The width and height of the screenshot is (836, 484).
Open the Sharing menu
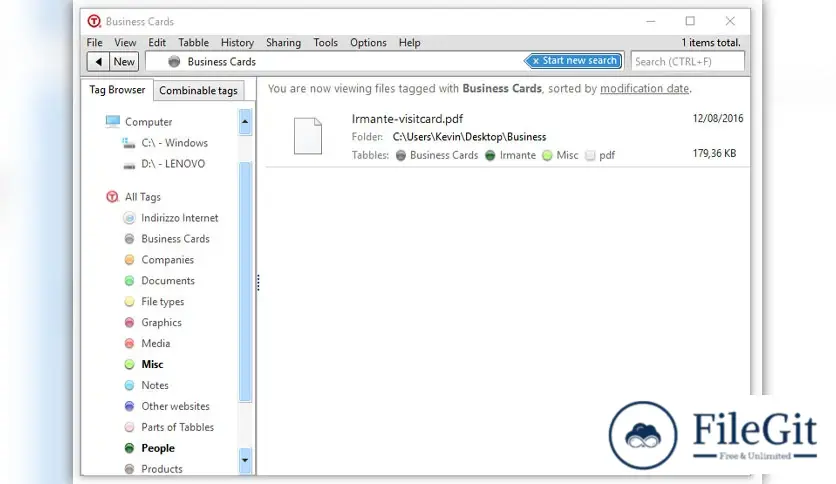pos(283,43)
